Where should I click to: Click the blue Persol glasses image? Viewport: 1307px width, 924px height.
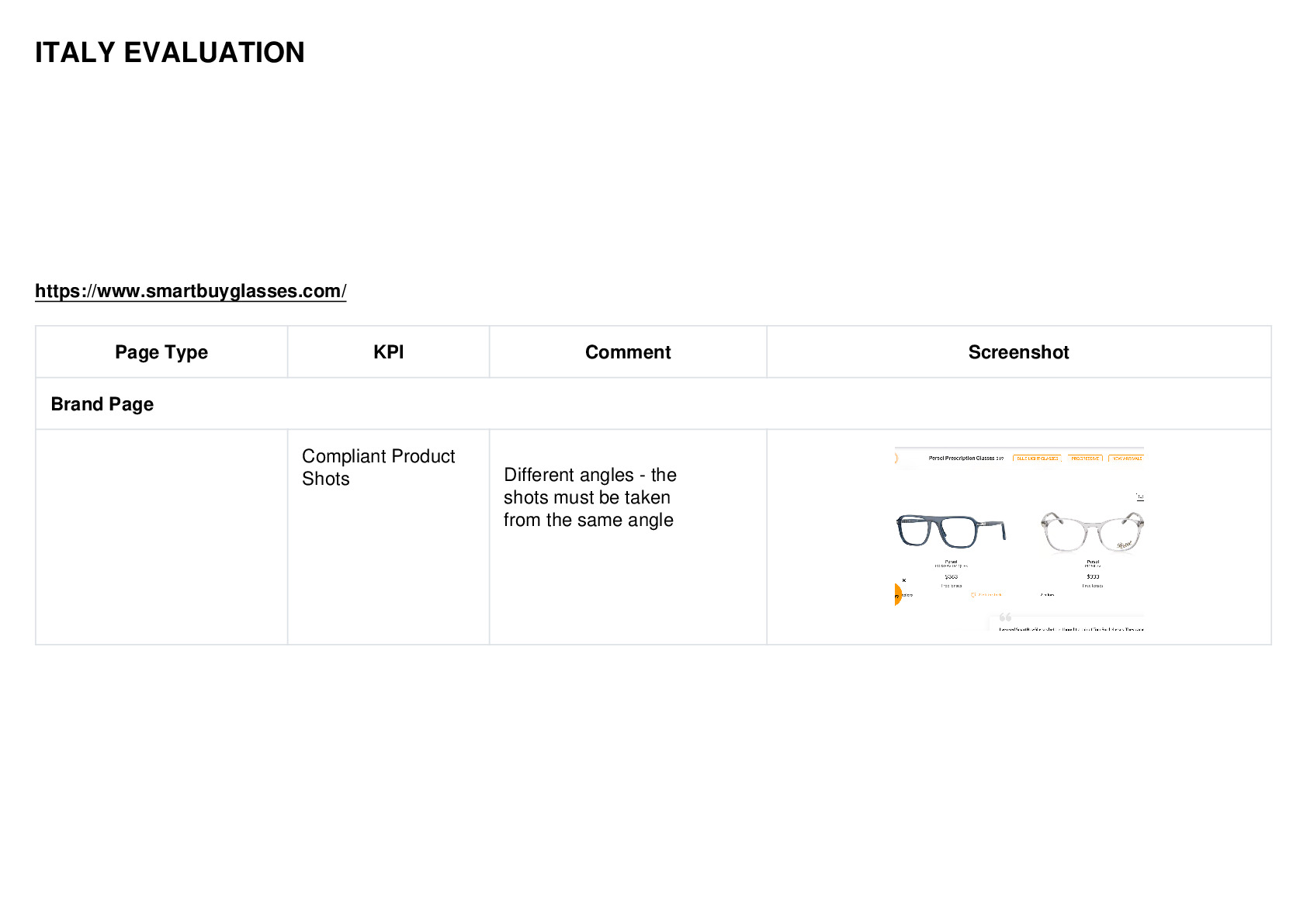[952, 531]
